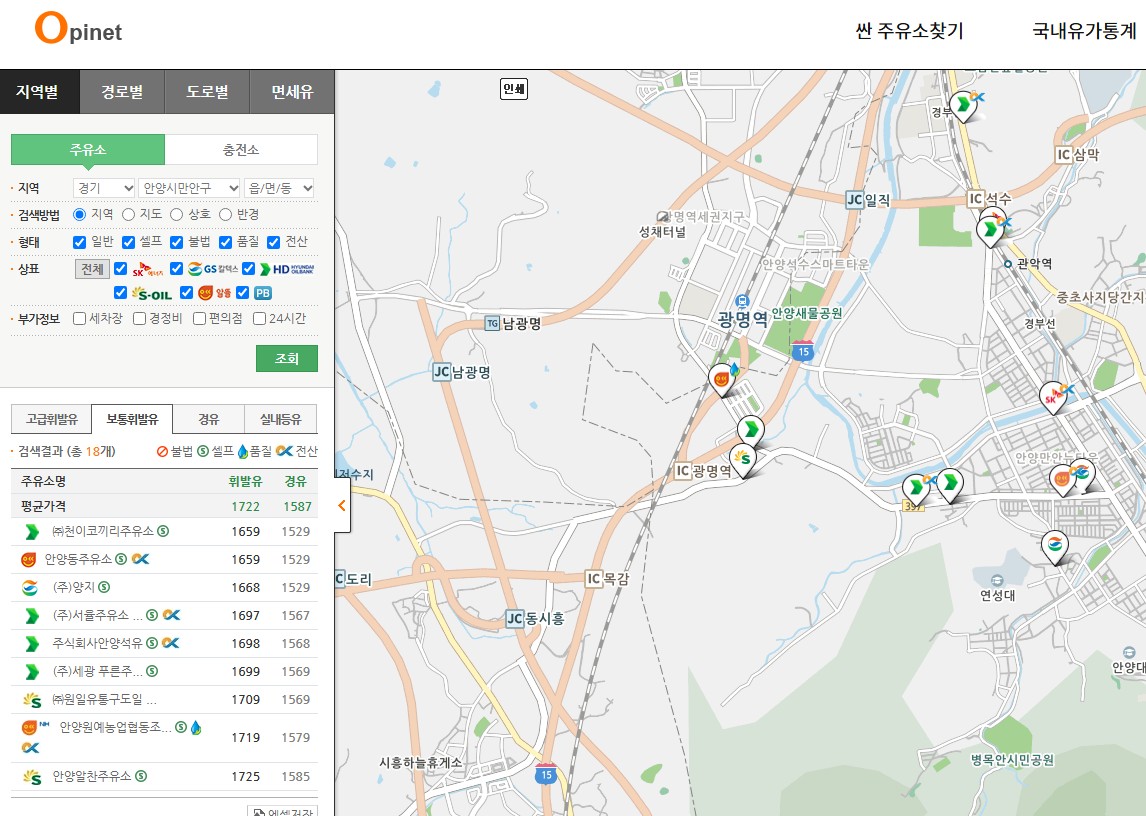Sort by the 휘발유 column header
Screen dimensions: 1146x816
tap(245, 481)
